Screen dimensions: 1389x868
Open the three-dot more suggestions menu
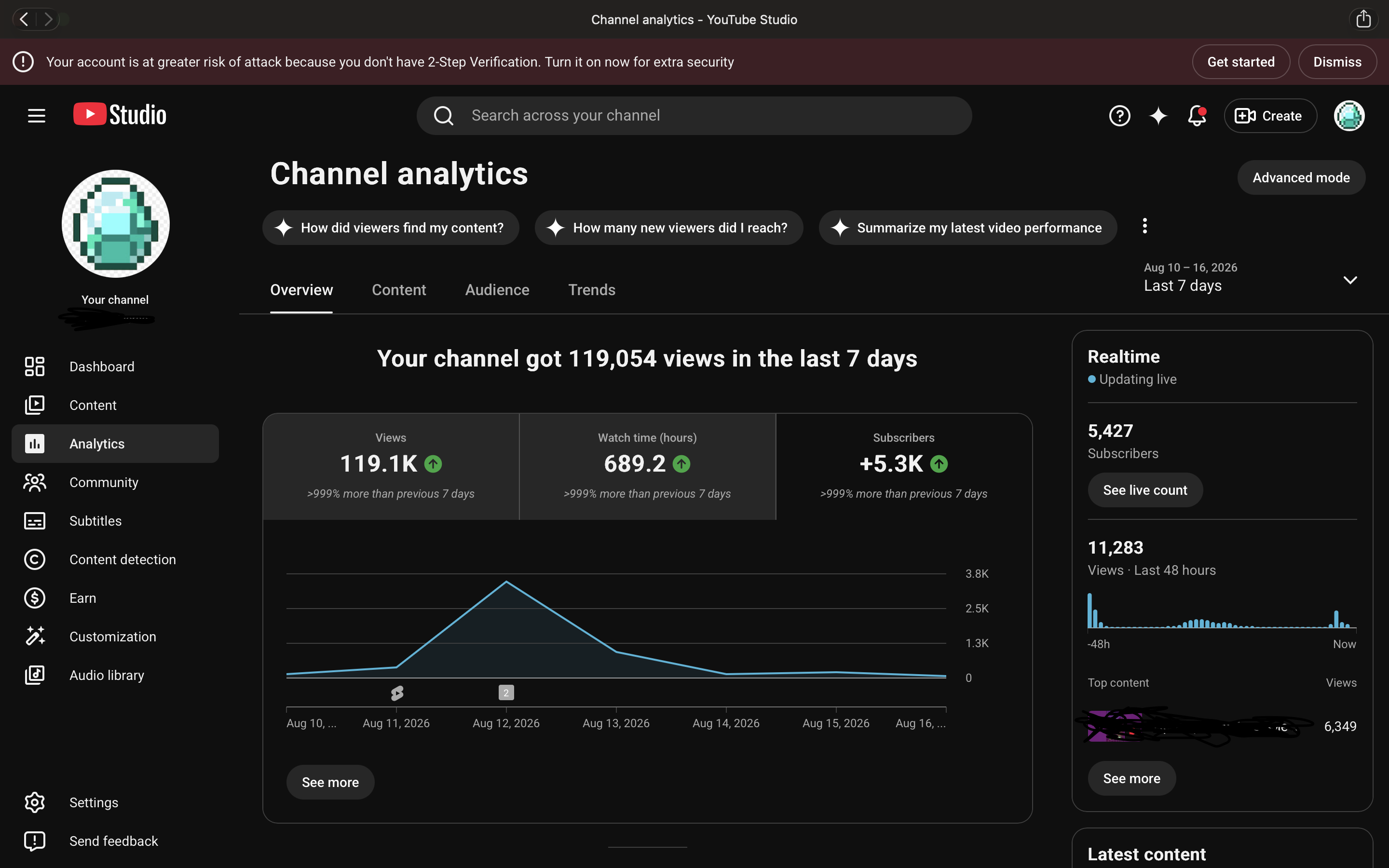coord(1144,226)
